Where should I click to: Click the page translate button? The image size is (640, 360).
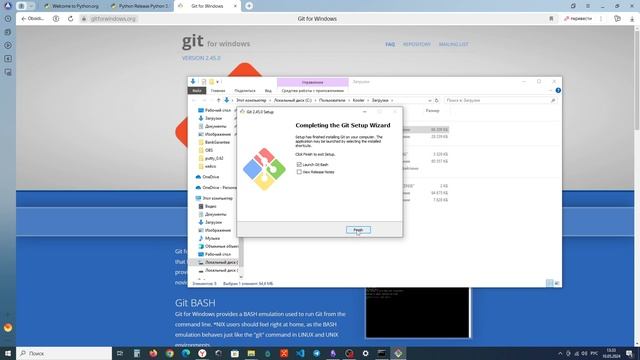(578, 19)
